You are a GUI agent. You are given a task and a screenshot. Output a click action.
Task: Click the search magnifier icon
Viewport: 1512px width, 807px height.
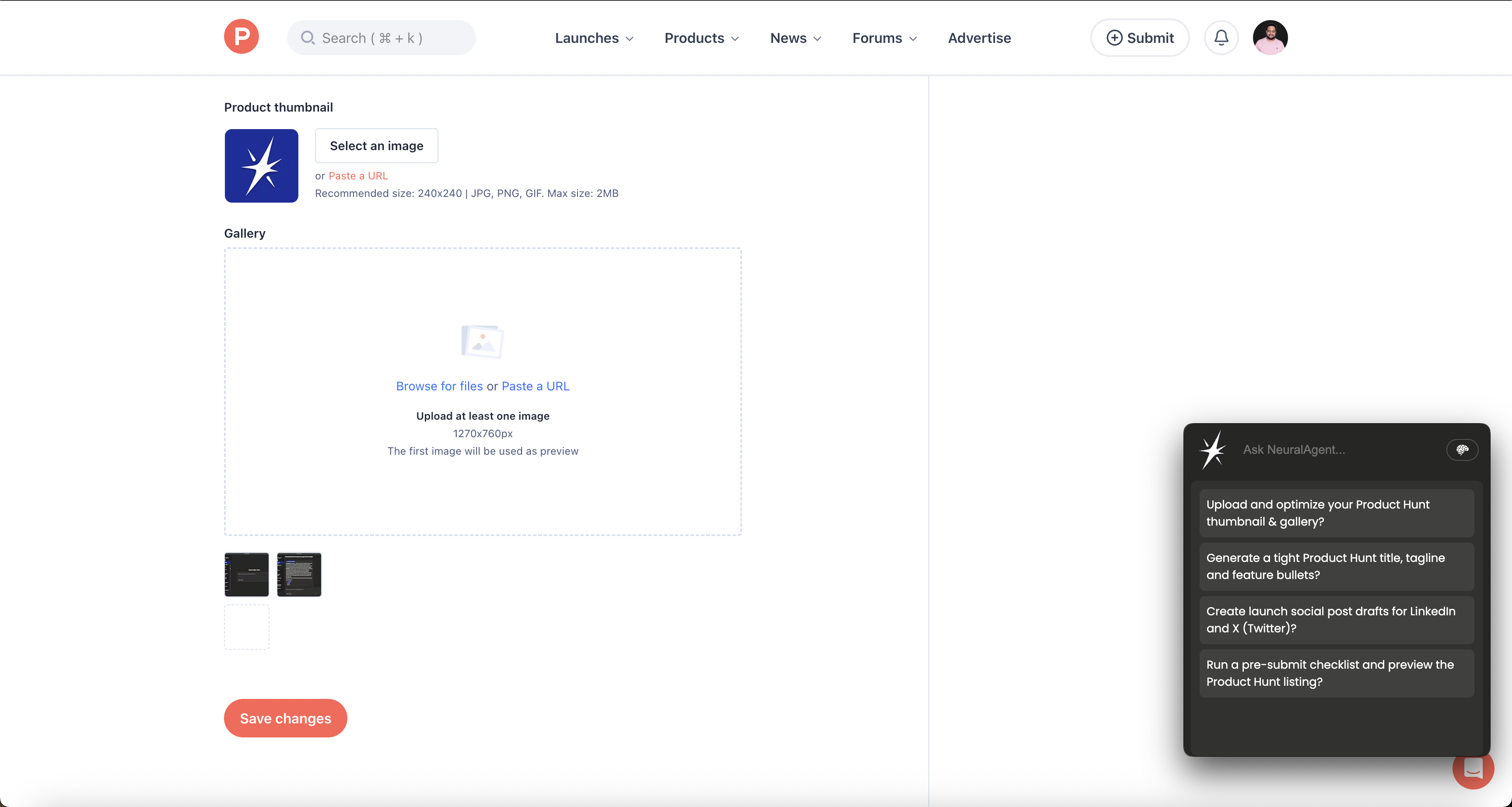tap(308, 38)
